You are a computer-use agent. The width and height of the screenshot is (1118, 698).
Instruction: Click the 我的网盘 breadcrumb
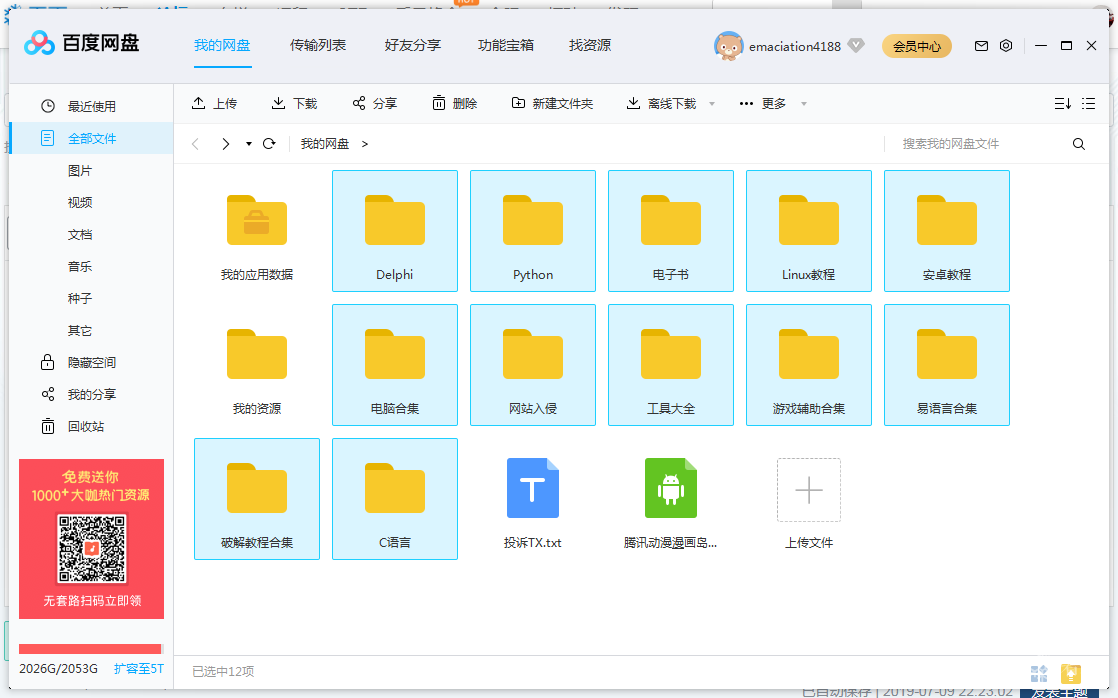325,144
